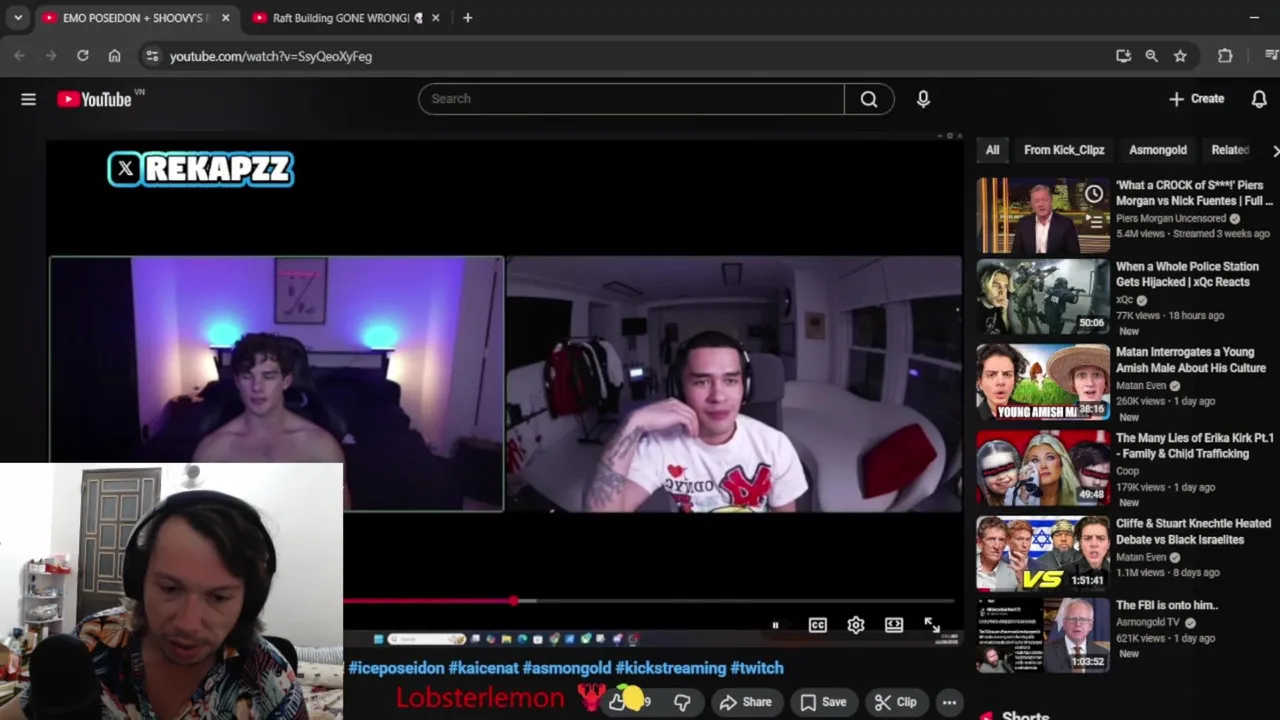1280x720 pixels.
Task: Seek using the red video progress bar
Action: 649,601
